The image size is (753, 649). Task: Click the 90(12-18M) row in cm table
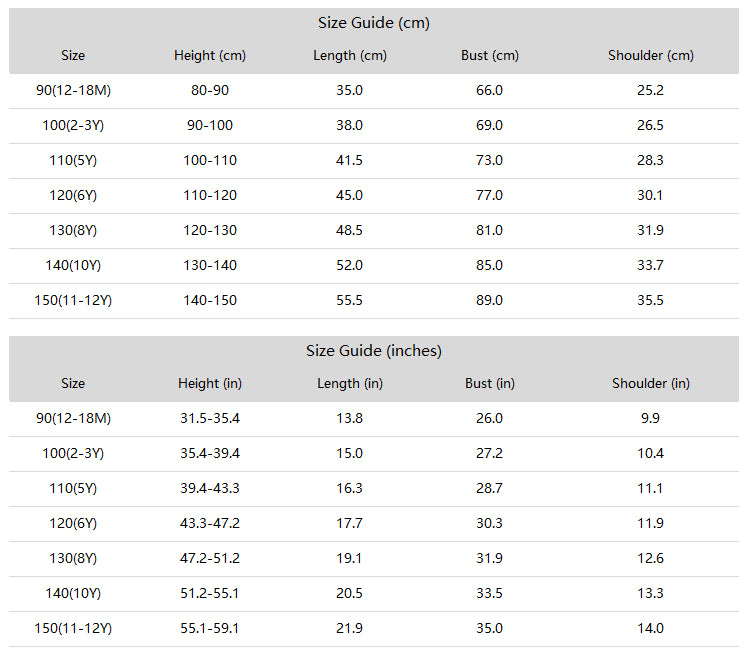[x=374, y=90]
